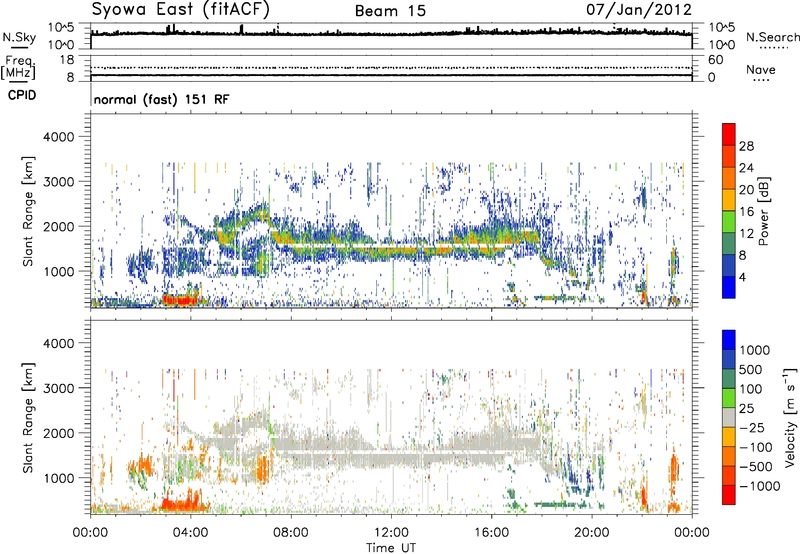Click the "12:00" time axis label

tap(391, 533)
